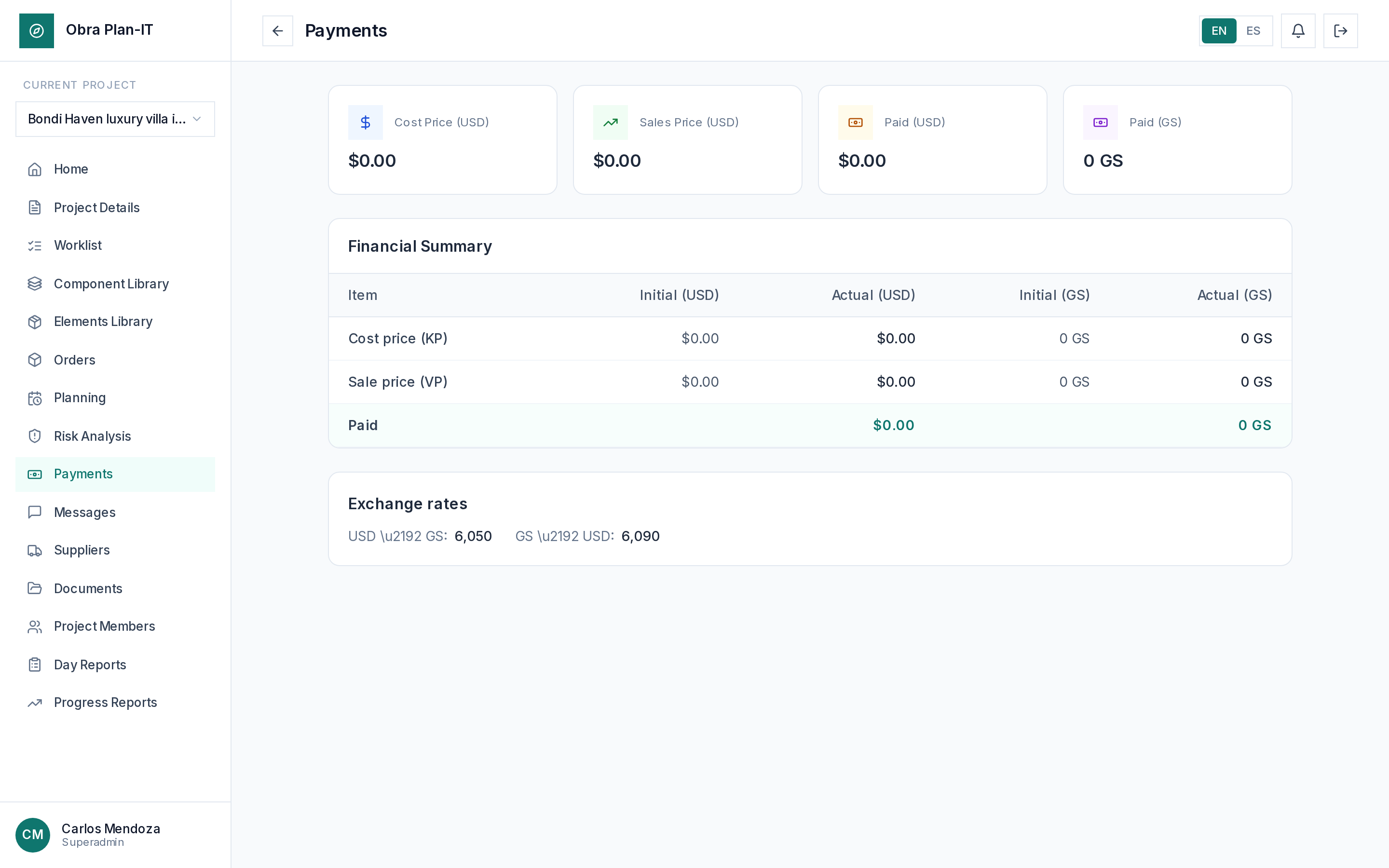This screenshot has width=1389, height=868.
Task: Open the current project dropdown
Action: tap(115, 119)
